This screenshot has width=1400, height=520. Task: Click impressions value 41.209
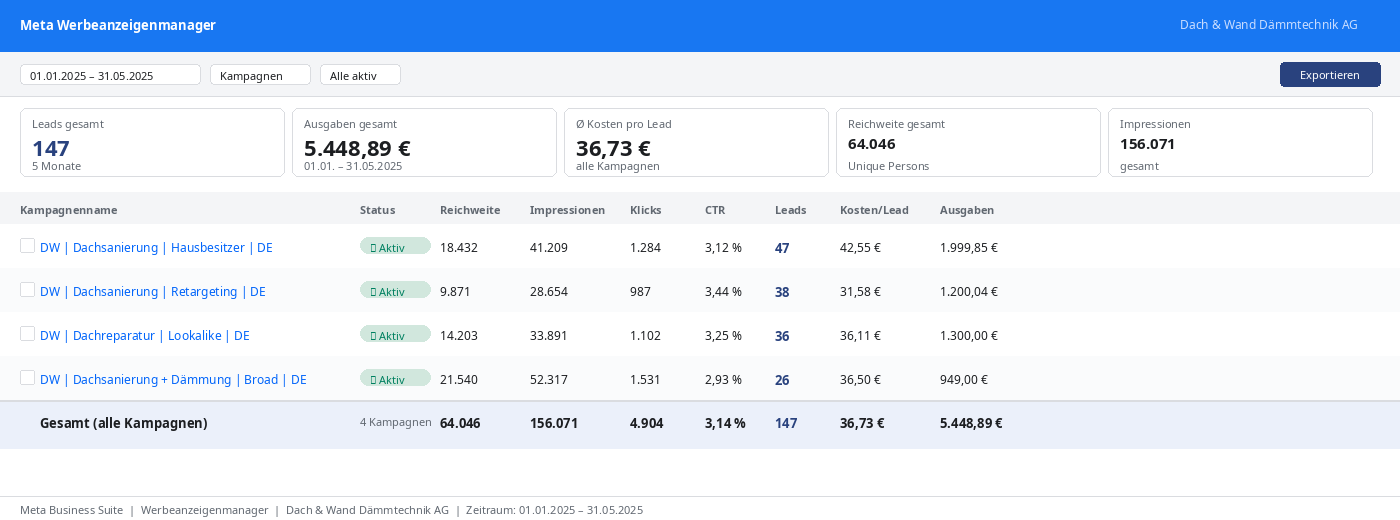549,248
